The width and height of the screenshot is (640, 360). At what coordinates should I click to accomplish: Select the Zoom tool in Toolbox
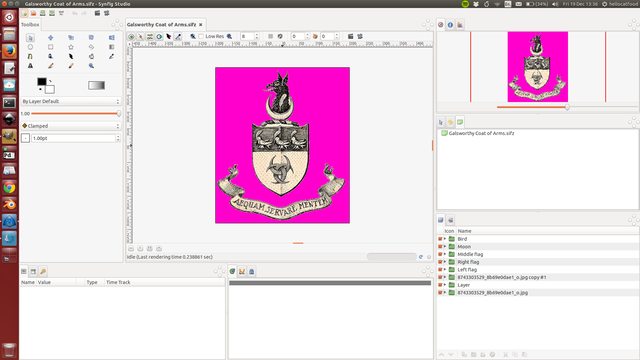tap(91, 66)
